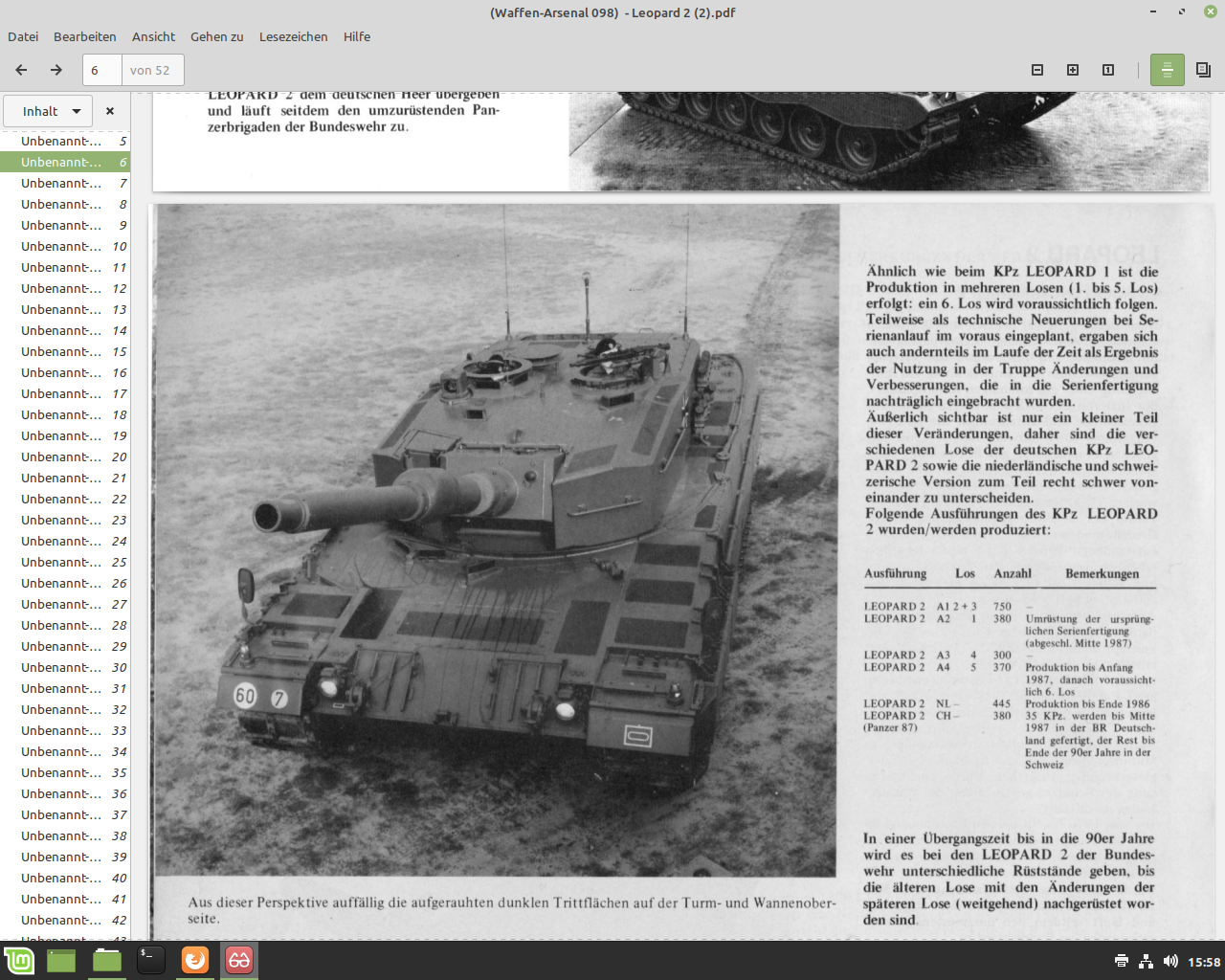1225x980 pixels.
Task: Click the page number field showing 6
Action: pos(102,70)
